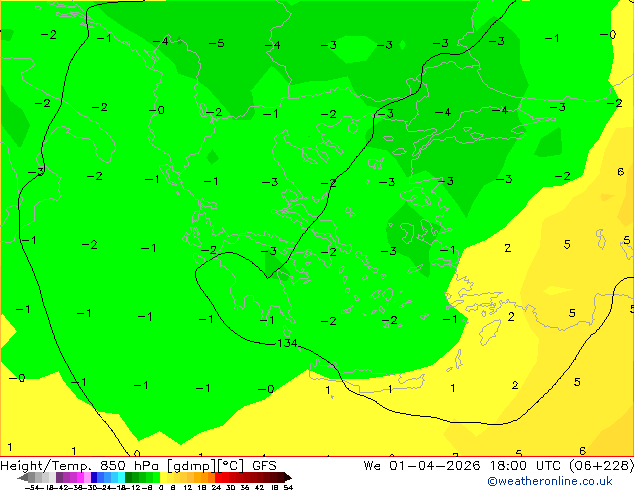Viewport: 634px width, 490px height.
Task: Click the GFS model label
Action: pyautogui.click(x=264, y=466)
